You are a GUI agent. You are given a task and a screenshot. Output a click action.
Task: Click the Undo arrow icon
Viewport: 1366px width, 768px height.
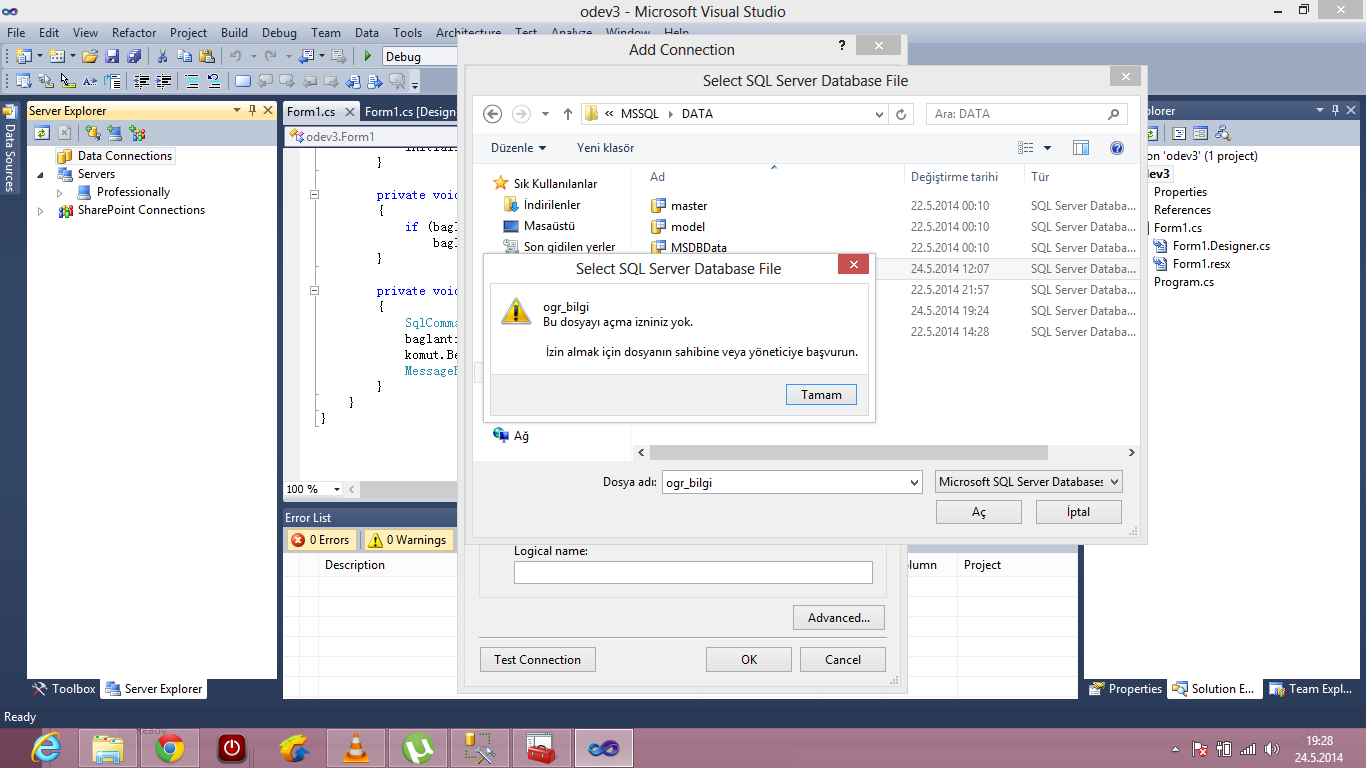(x=235, y=56)
